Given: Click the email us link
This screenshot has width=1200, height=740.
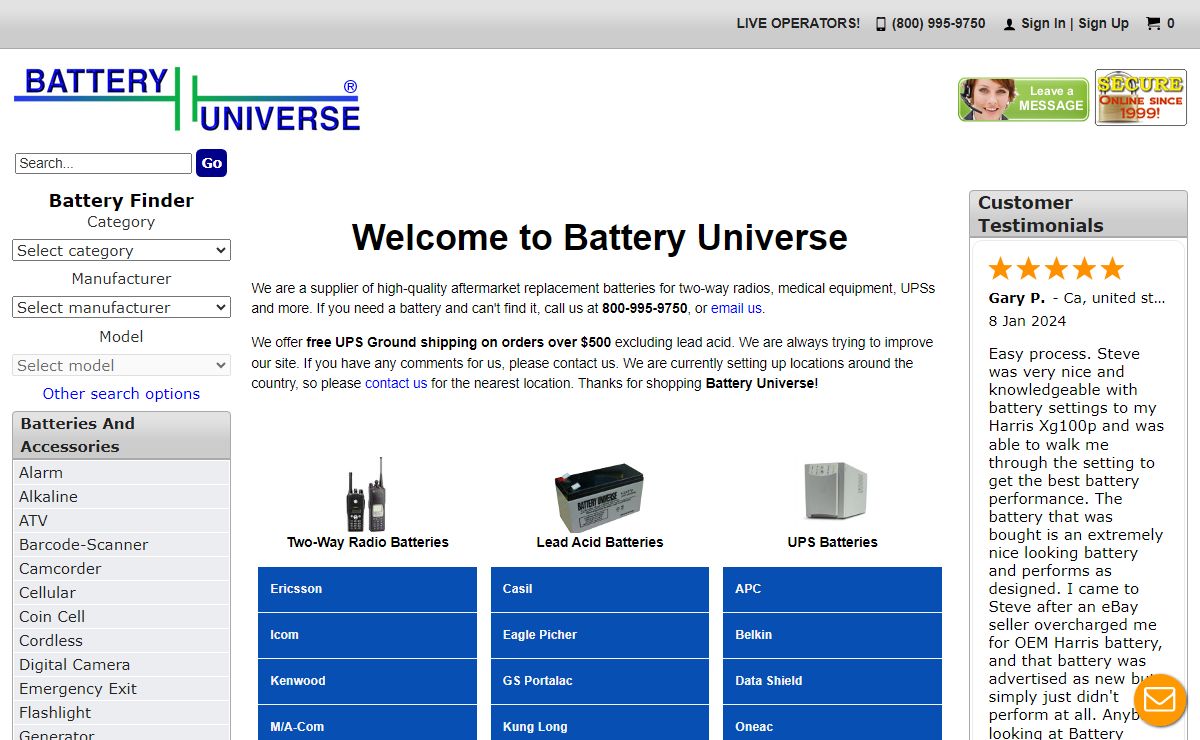Looking at the screenshot, I should pyautogui.click(x=736, y=308).
